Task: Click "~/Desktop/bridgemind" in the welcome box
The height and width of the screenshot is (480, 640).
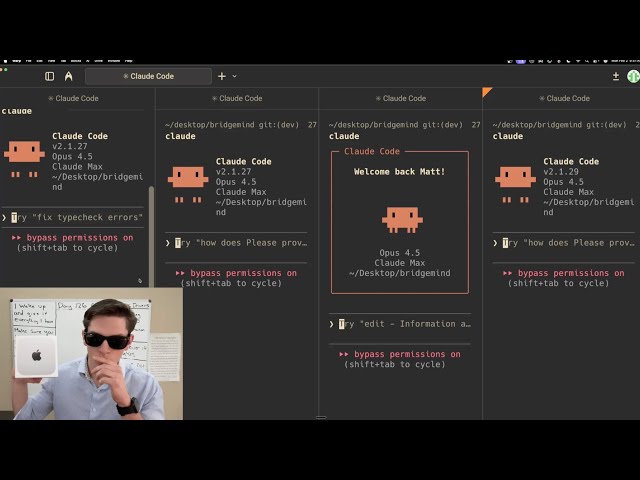Action: (400, 273)
